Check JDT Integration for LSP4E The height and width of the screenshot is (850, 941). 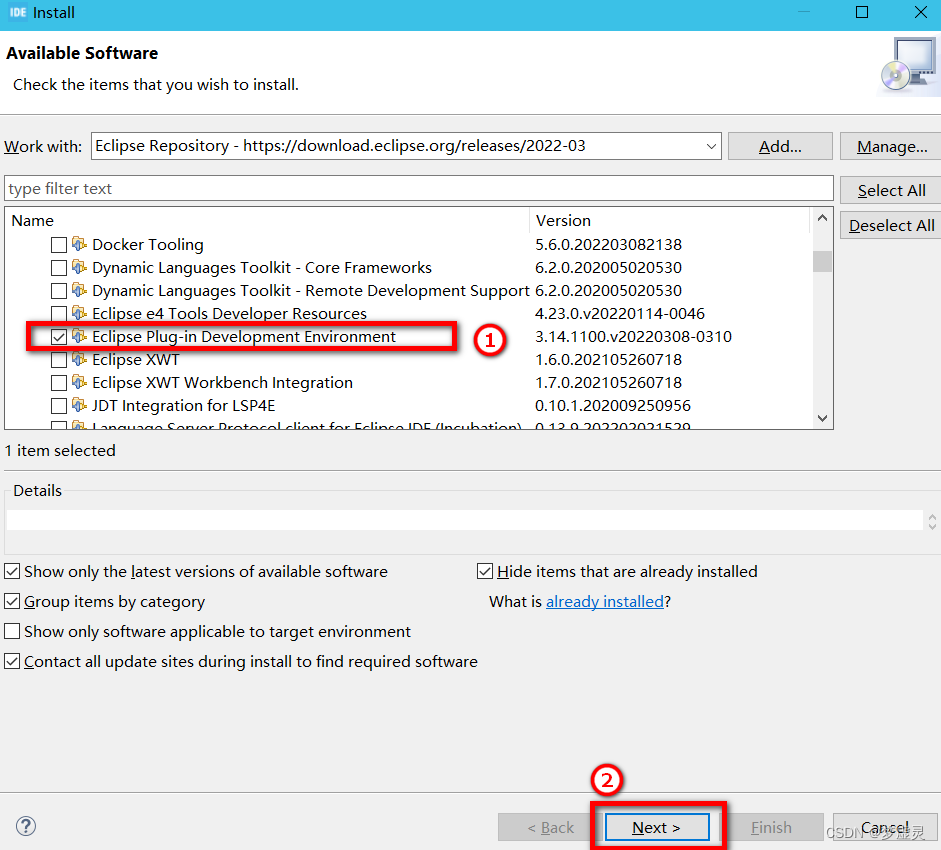[x=59, y=406]
